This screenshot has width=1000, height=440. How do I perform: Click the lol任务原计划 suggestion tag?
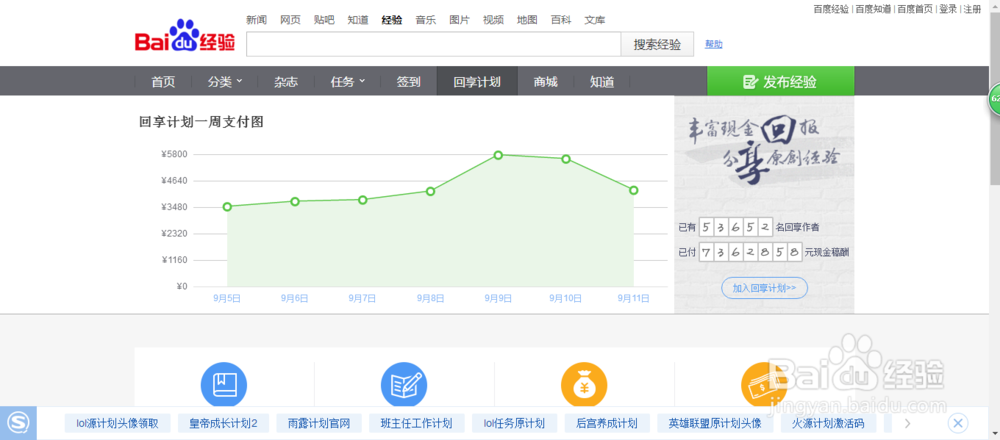(x=514, y=423)
